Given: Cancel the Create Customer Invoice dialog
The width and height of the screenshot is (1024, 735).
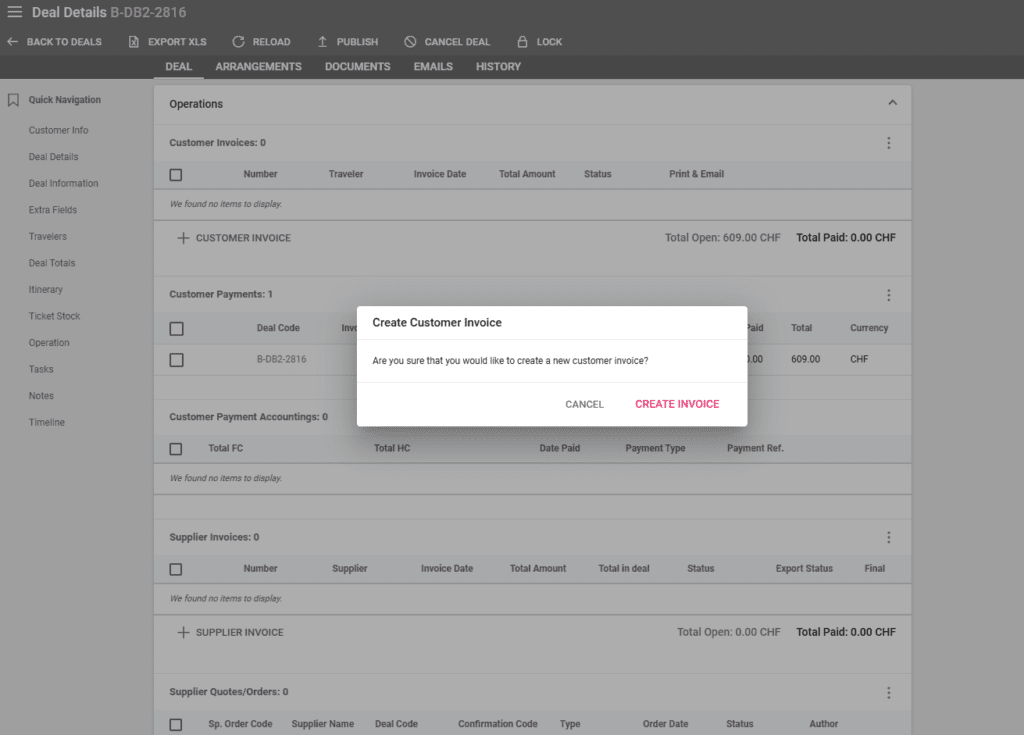Looking at the screenshot, I should coord(584,404).
